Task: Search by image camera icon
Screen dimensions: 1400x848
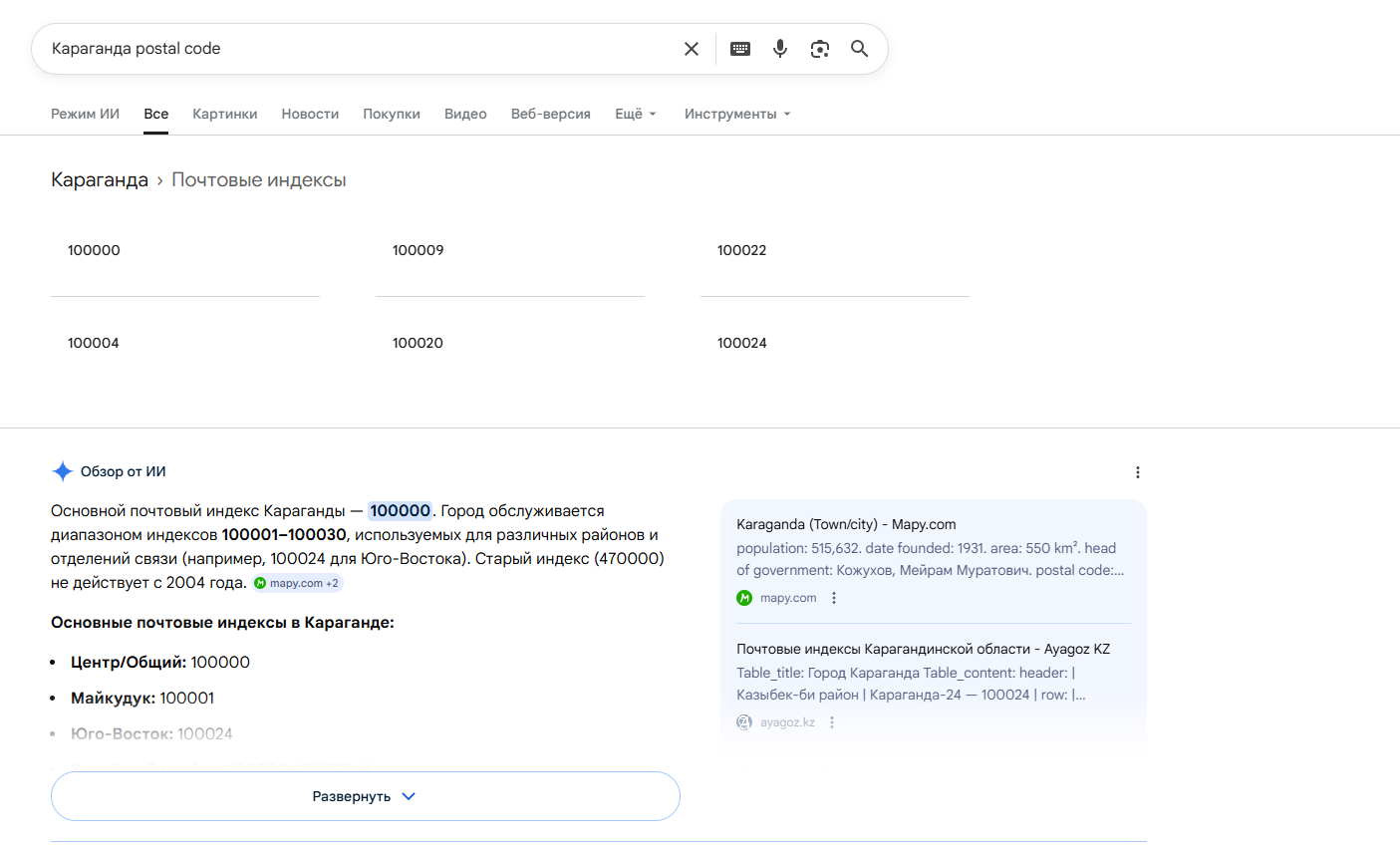Action: tap(819, 49)
